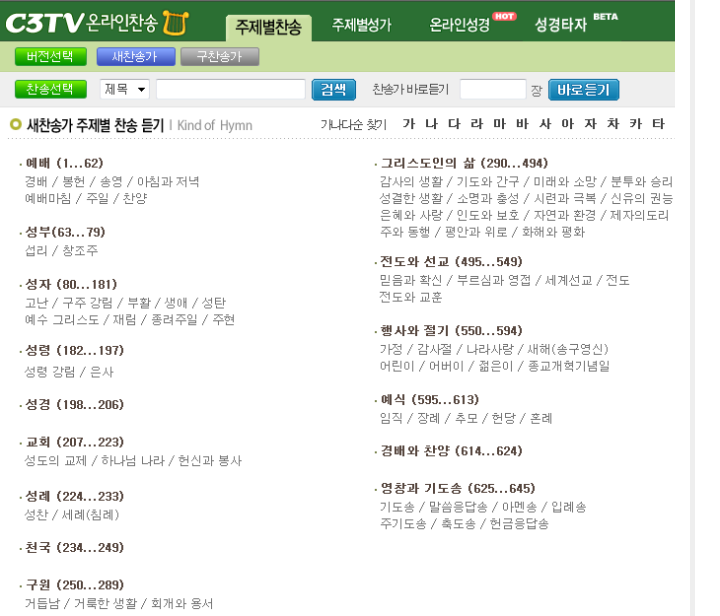The height and width of the screenshot is (616, 720).
Task: Click the 바로듣기 button
Action: (583, 90)
